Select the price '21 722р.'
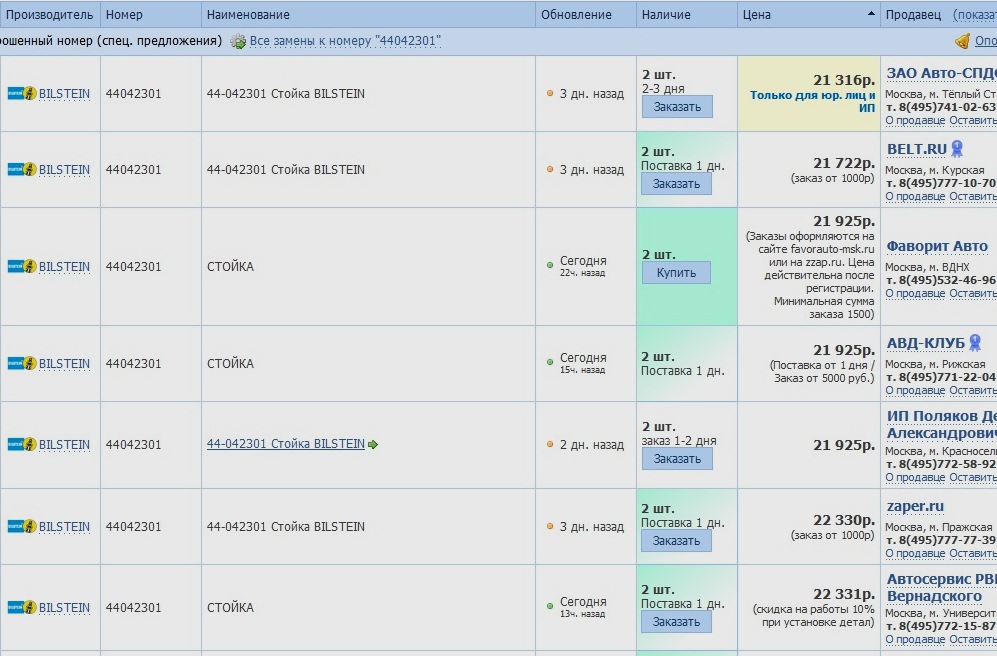997x656 pixels. 844,163
